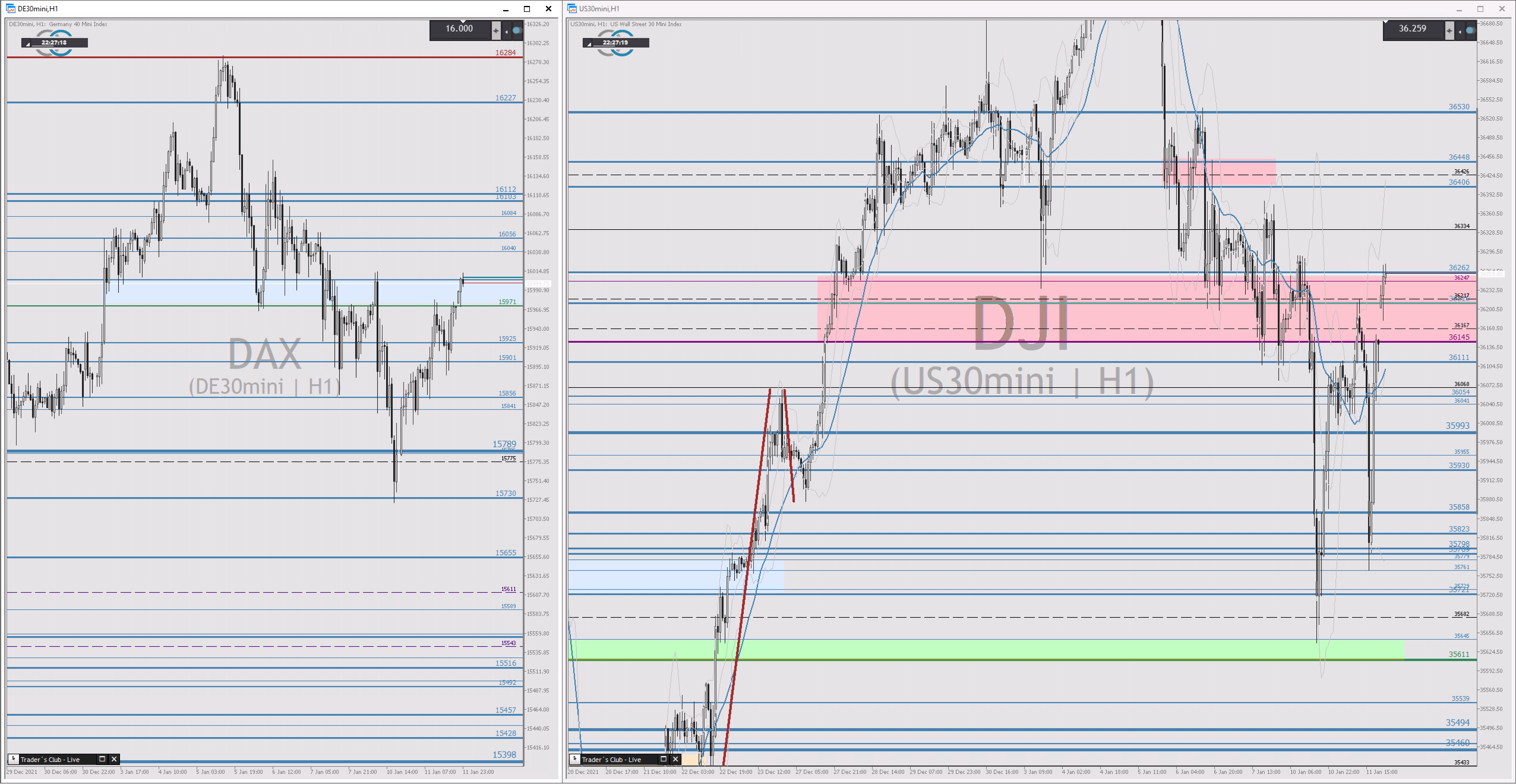Screen dimensions: 1516x784
Task: Maximize the DE30mini,H1 window
Action: tap(527, 9)
